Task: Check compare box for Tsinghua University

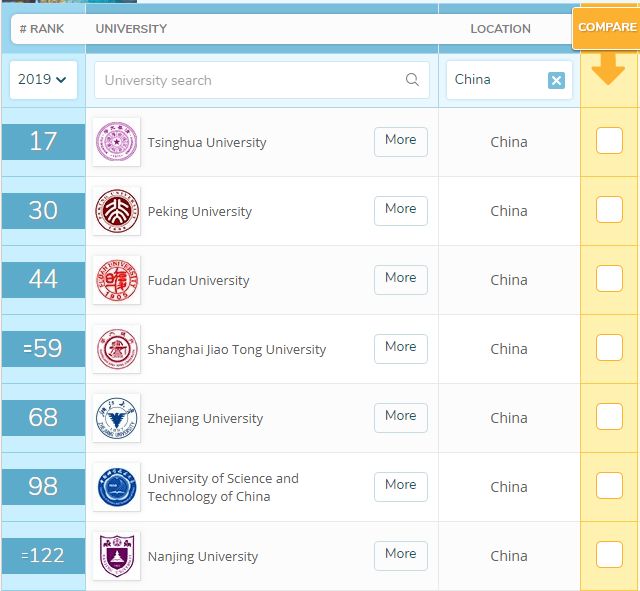Action: coord(609,142)
